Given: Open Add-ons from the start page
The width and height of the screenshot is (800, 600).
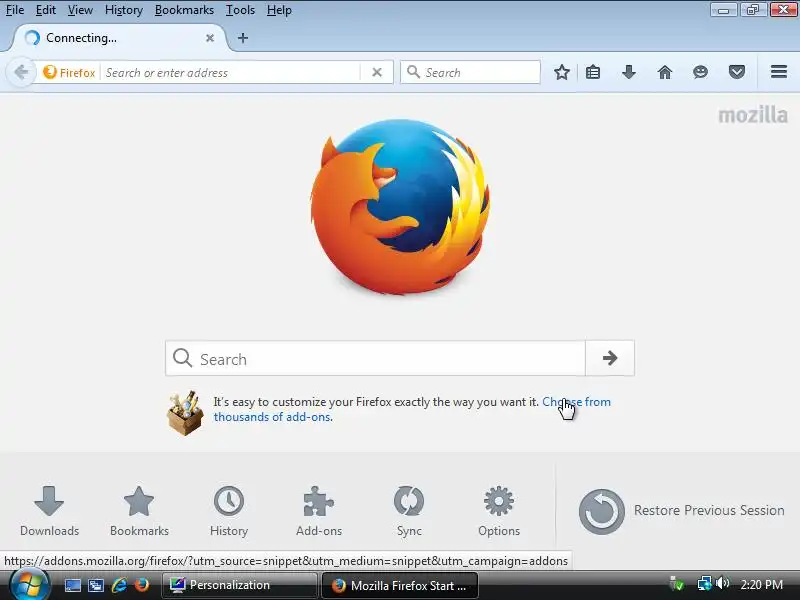Looking at the screenshot, I should 318,511.
